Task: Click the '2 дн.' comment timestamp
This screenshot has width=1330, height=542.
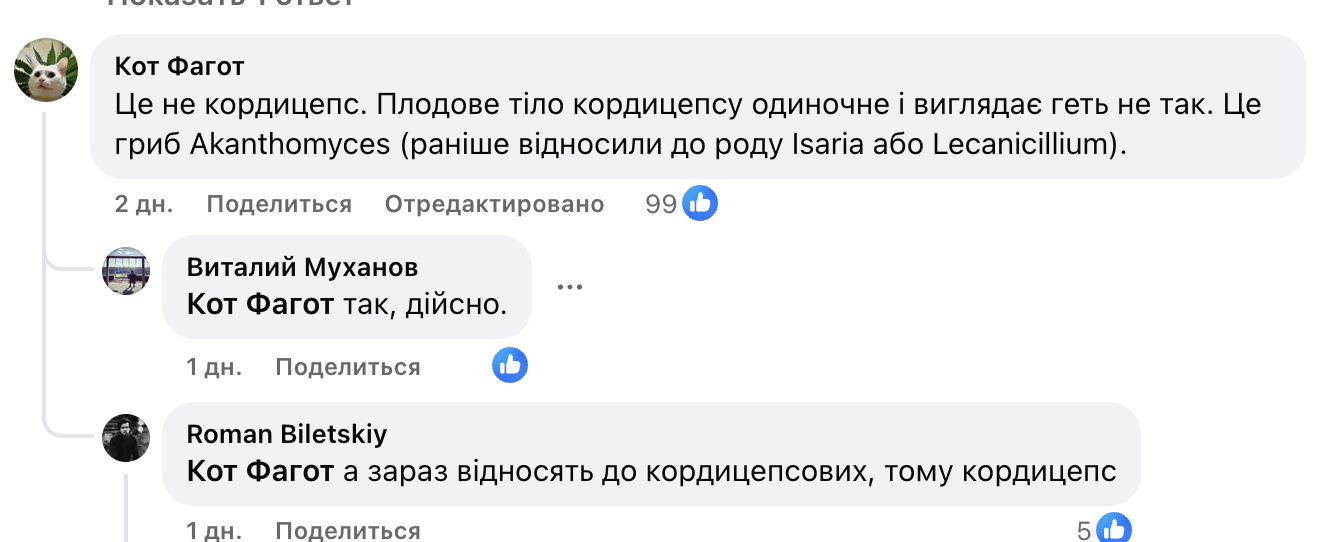Action: (x=144, y=204)
